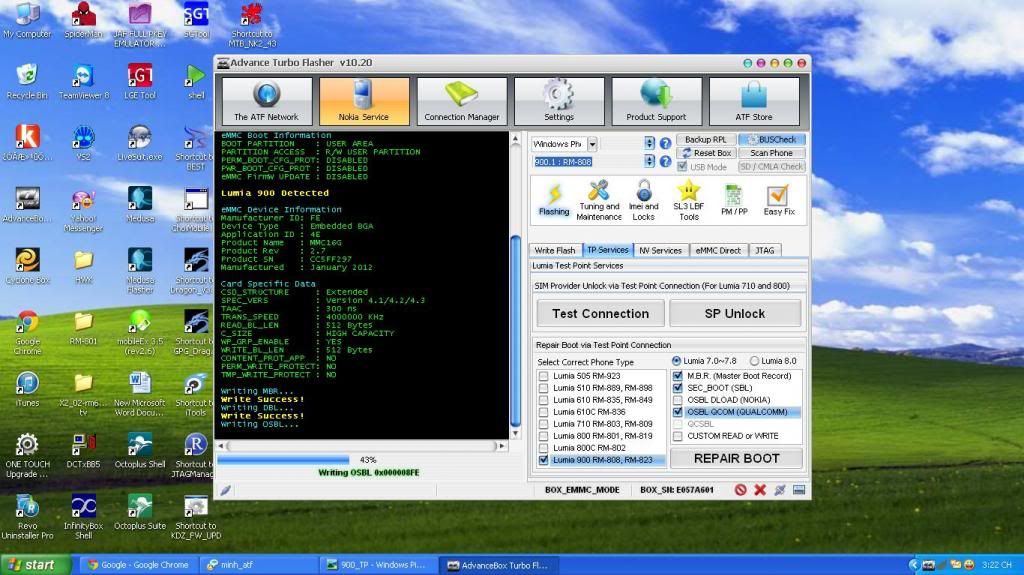Select Lumia 8.0 radio button
1024x575 pixels.
(754, 361)
